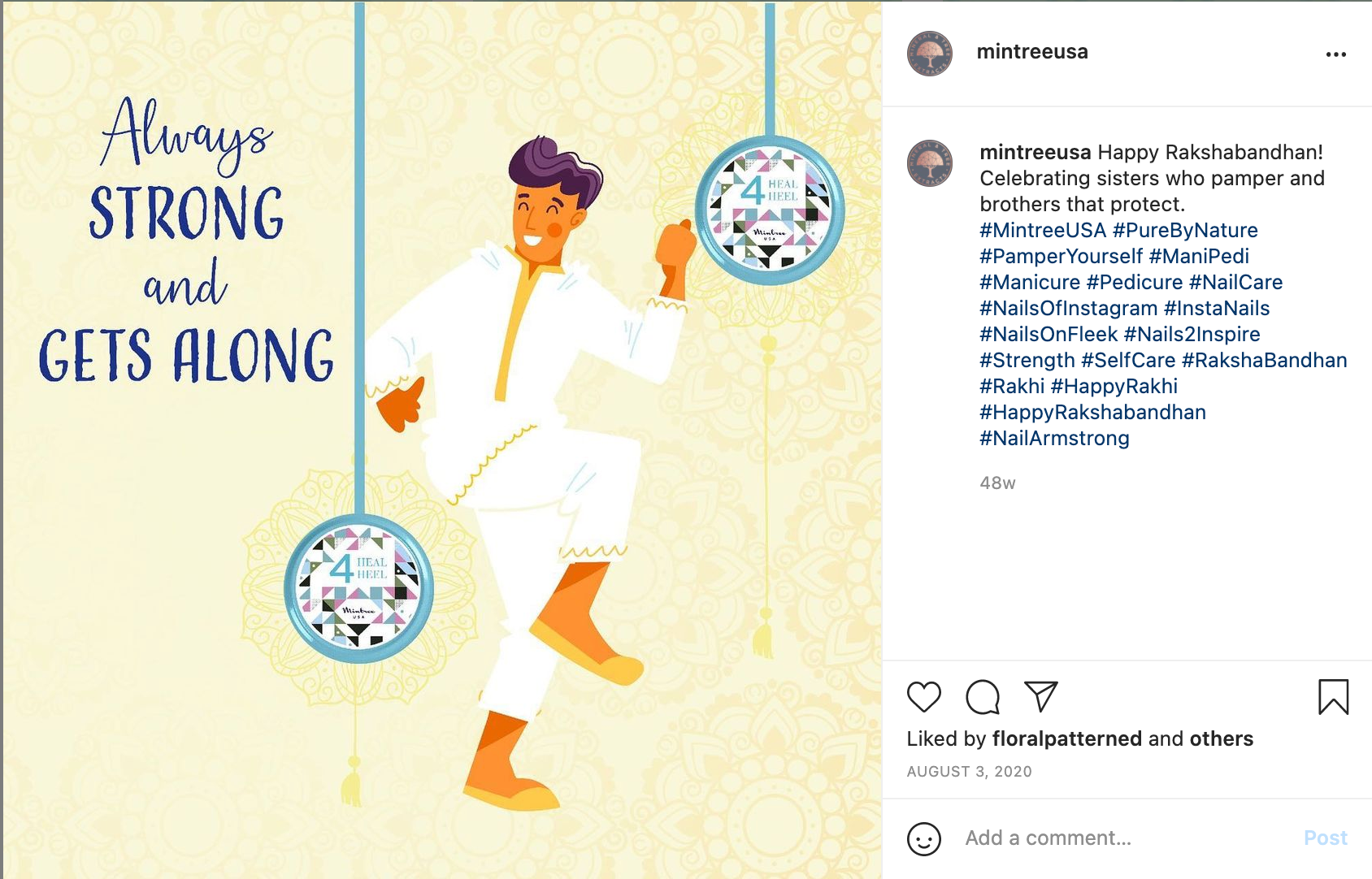Open the floralpatterned profile link
The image size is (1372, 879).
(x=1067, y=738)
